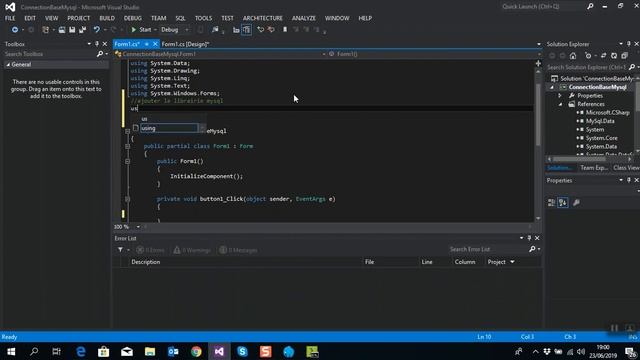Viewport: 640px width, 360px height.
Task: Toggle the 0 Messages filter
Action: 238,250
